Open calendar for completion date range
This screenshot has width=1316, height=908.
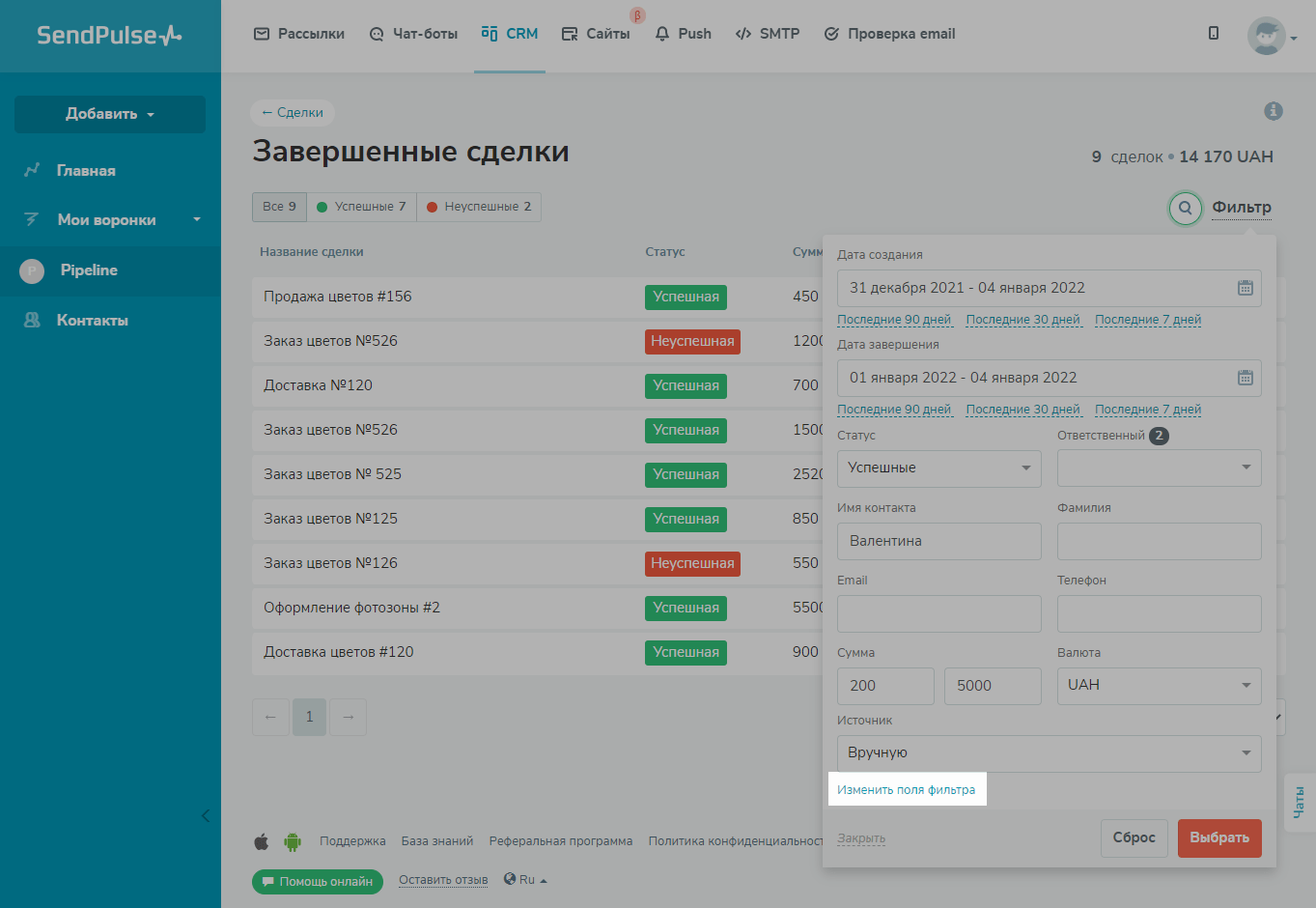pos(1245,378)
